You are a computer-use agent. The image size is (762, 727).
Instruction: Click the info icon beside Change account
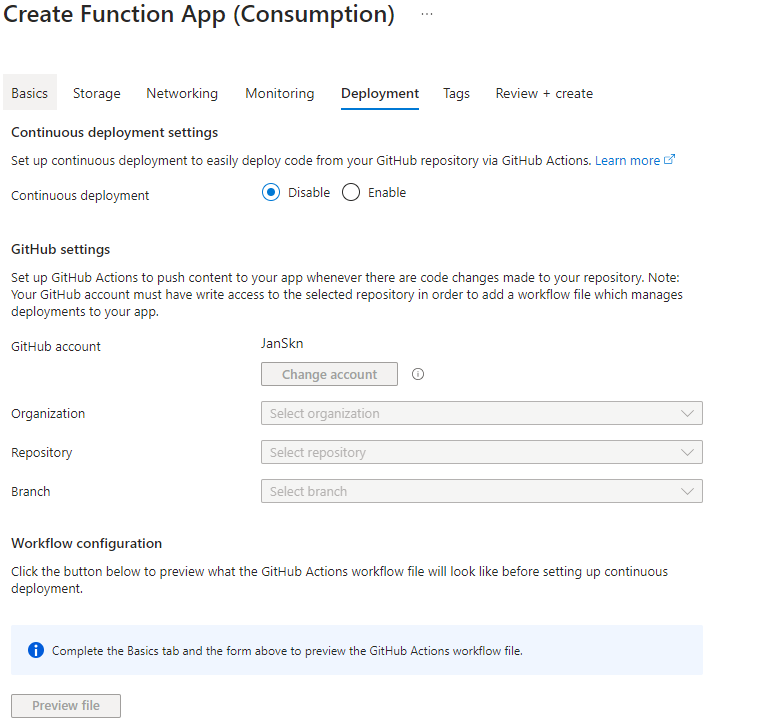tap(418, 374)
